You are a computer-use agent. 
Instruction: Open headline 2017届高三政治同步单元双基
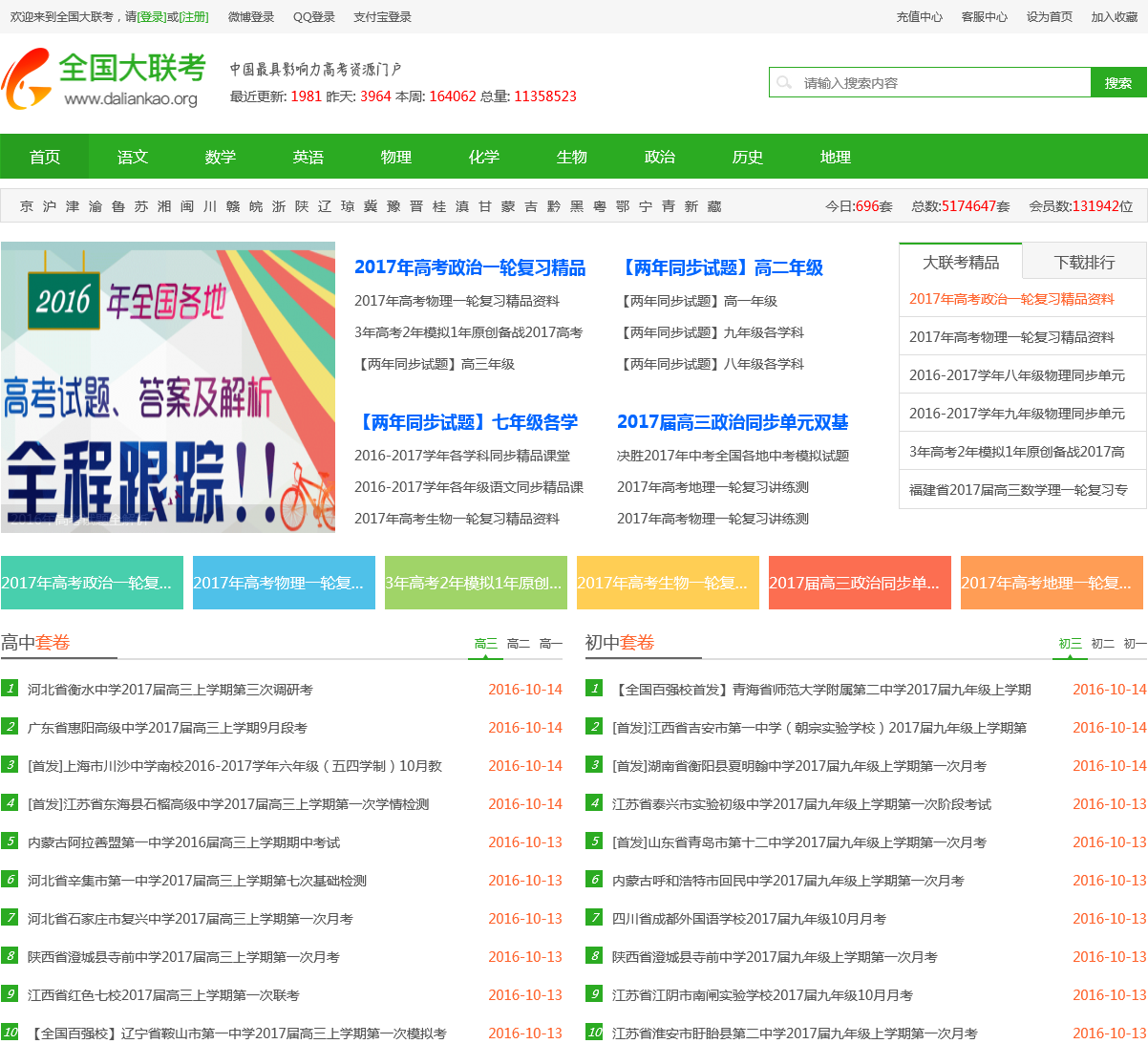pyautogui.click(x=733, y=422)
